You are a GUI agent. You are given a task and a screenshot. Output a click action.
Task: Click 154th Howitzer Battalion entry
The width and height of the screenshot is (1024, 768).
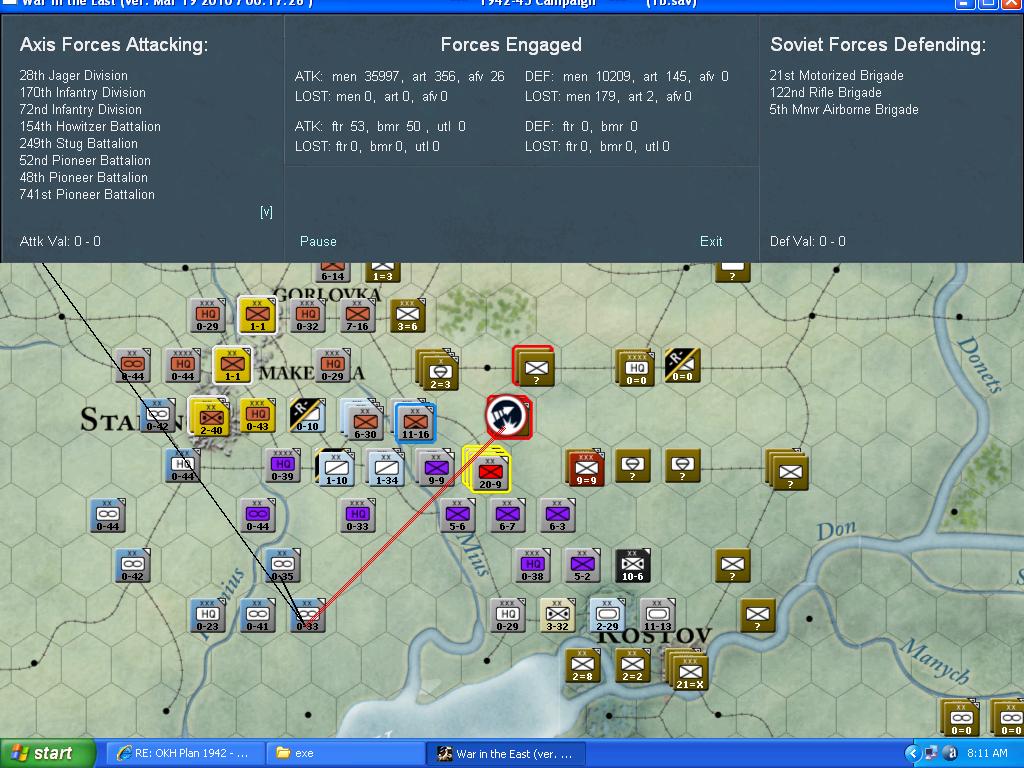(90, 127)
